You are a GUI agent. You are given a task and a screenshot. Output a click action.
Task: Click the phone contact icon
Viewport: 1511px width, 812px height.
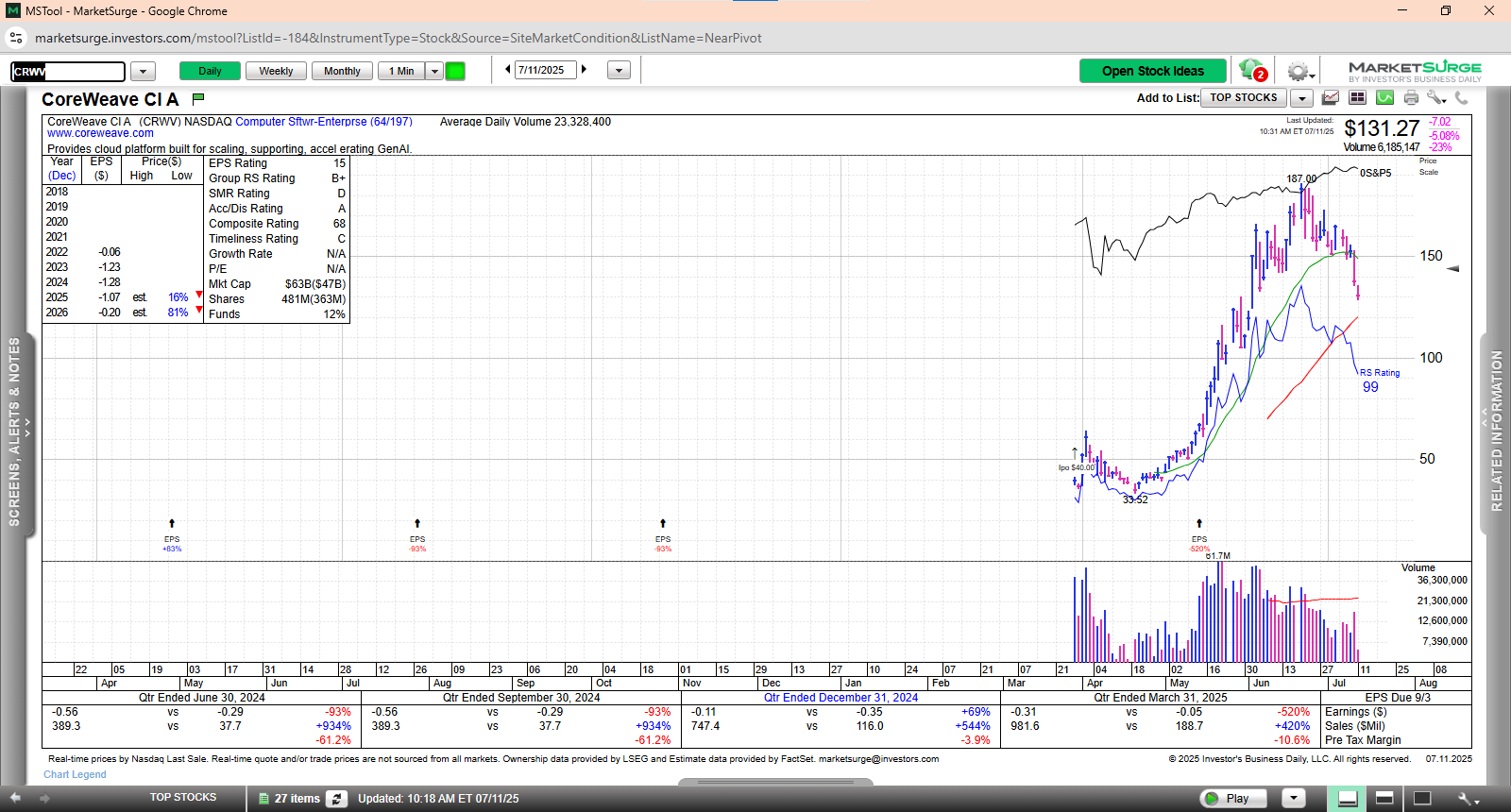(1462, 97)
